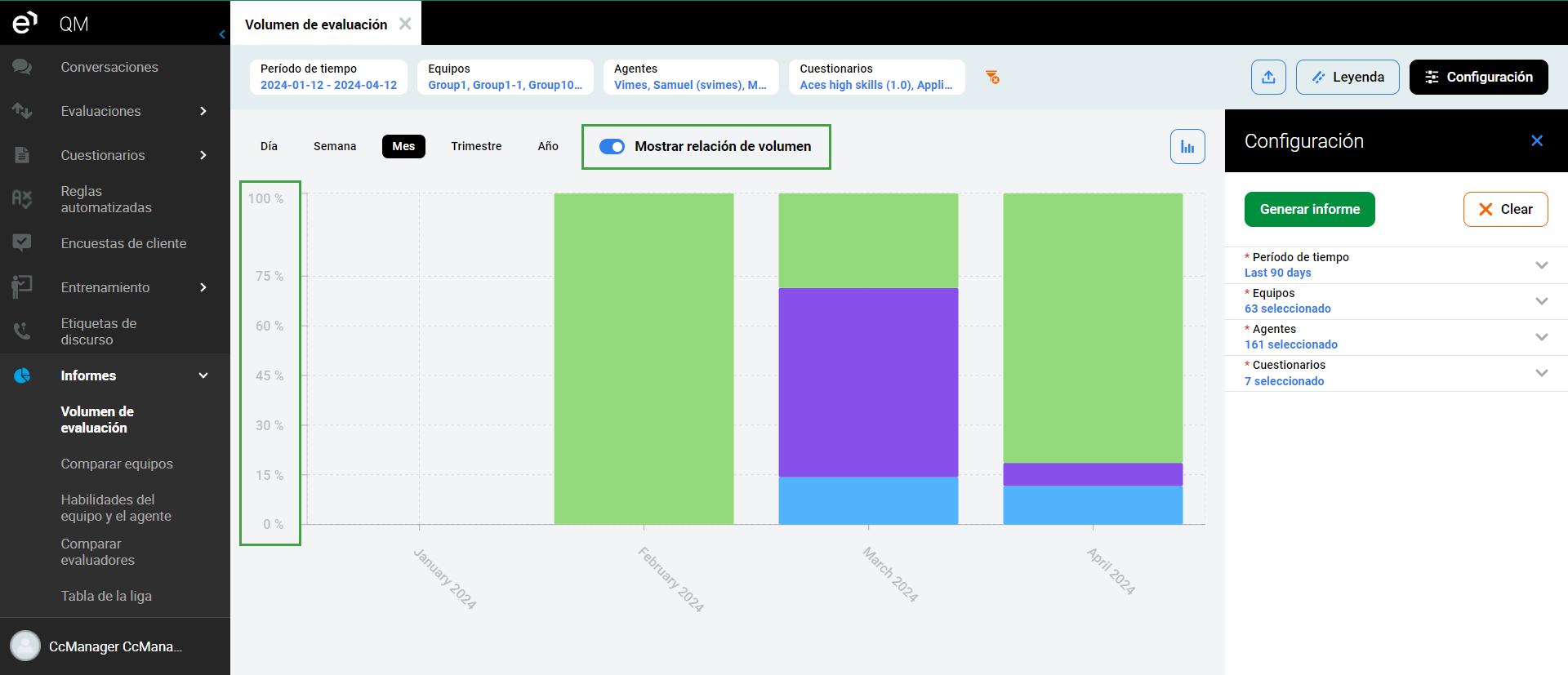This screenshot has width=1568, height=675.
Task: Clear filters using the orange filter icon
Action: 993,78
